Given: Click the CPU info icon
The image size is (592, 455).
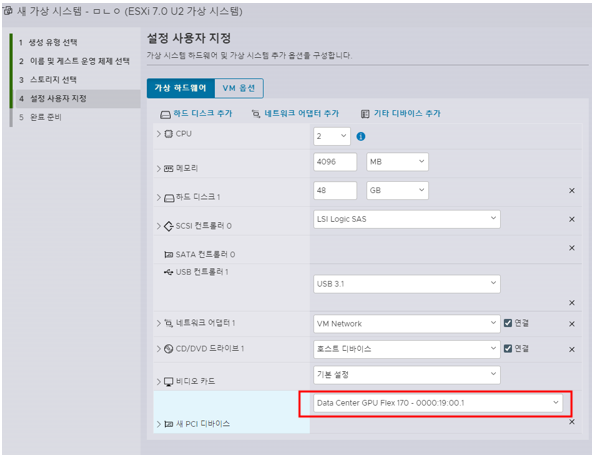Looking at the screenshot, I should click(x=361, y=136).
